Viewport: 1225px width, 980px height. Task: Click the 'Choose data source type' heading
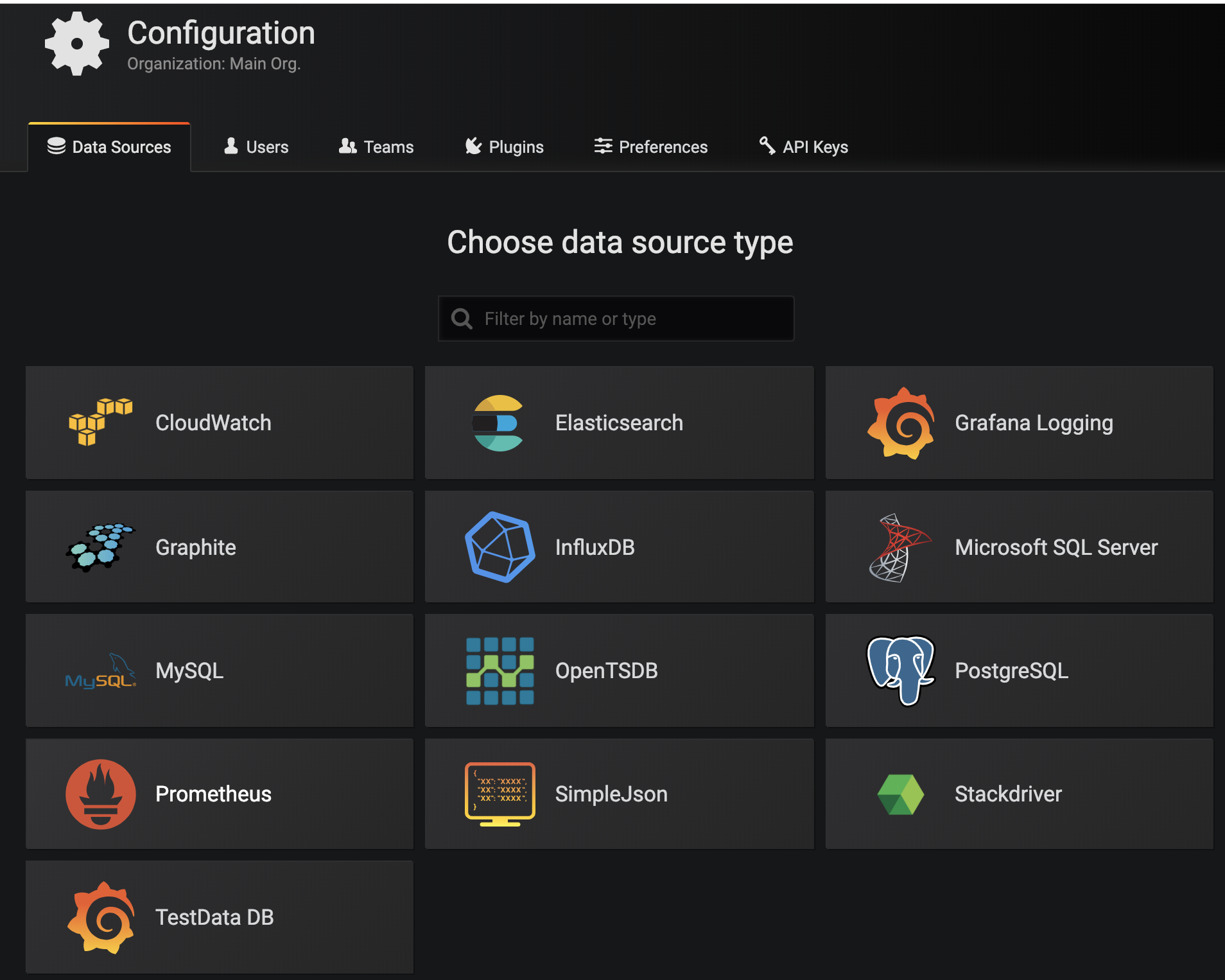(620, 243)
